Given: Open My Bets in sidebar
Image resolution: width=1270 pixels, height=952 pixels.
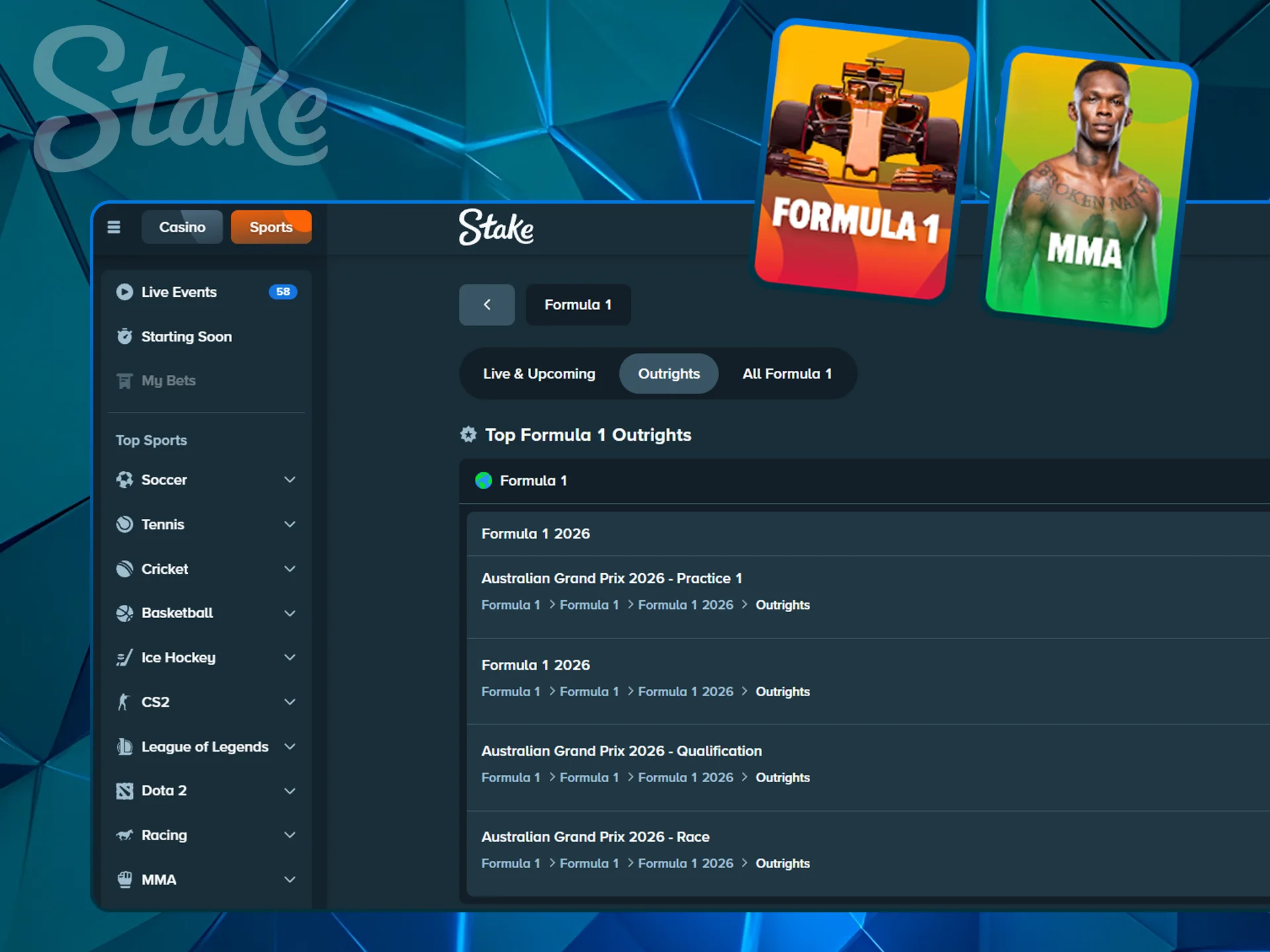Looking at the screenshot, I should pos(206,381).
